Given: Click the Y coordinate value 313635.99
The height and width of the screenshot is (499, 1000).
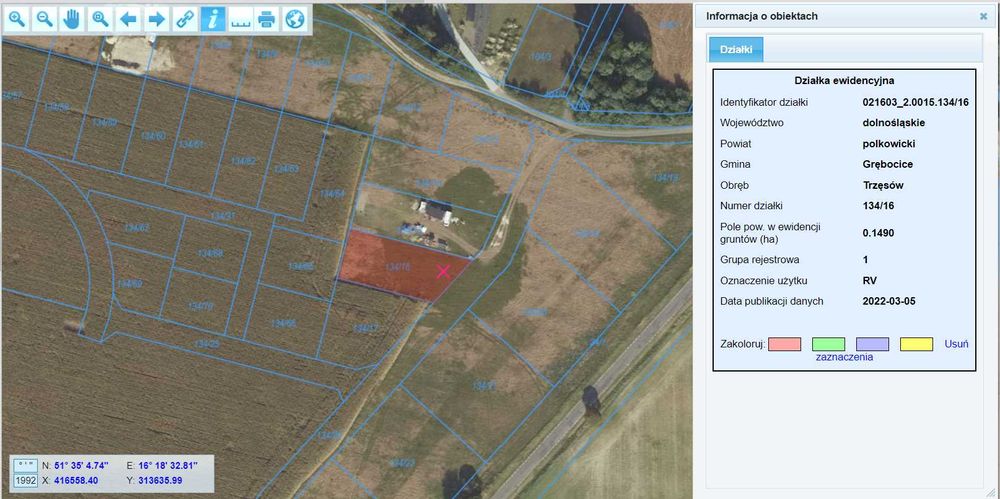Looking at the screenshot, I should pyautogui.click(x=160, y=480).
